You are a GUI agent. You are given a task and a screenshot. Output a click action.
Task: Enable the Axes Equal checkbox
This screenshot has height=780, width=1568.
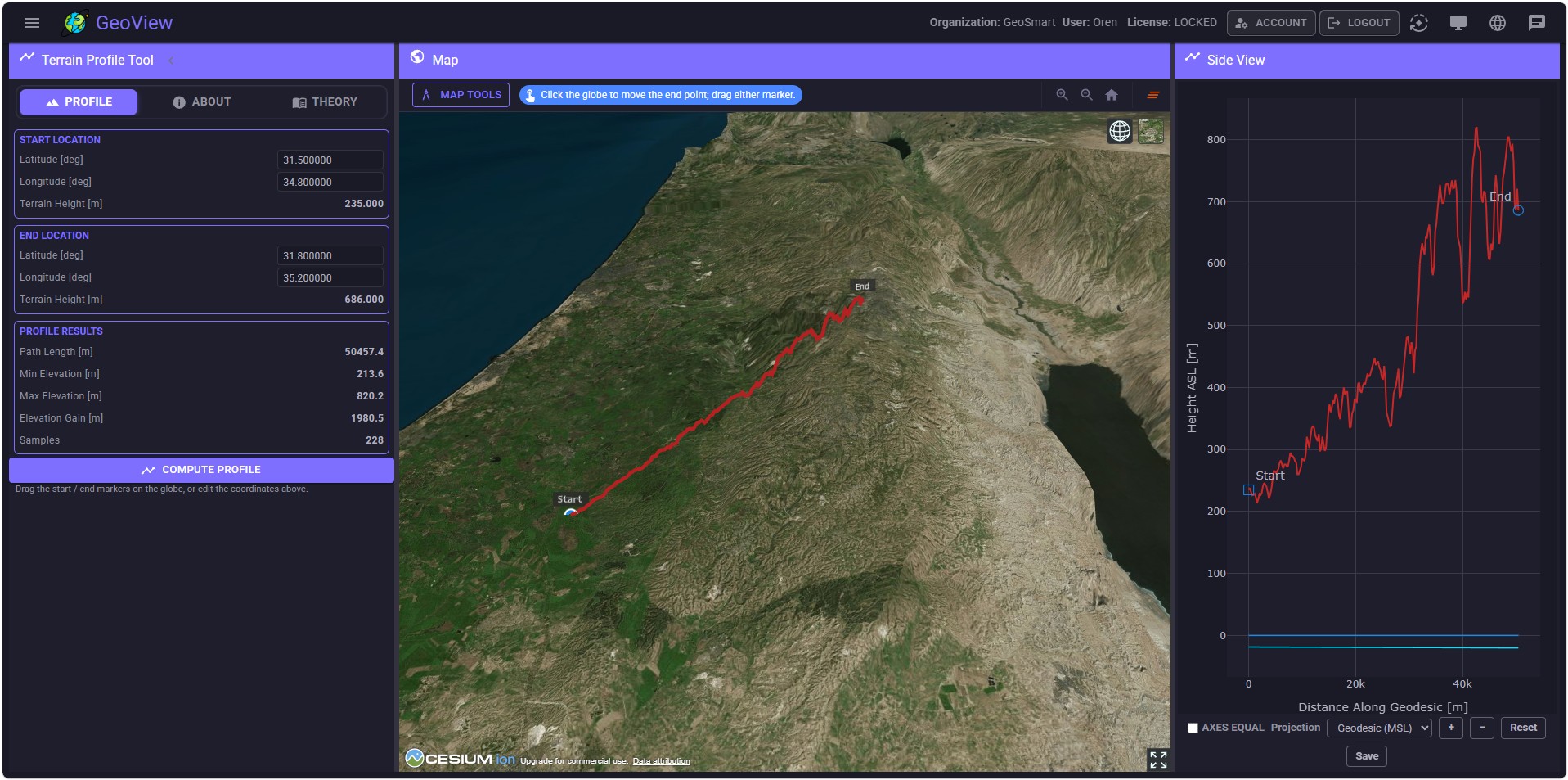tap(1193, 728)
